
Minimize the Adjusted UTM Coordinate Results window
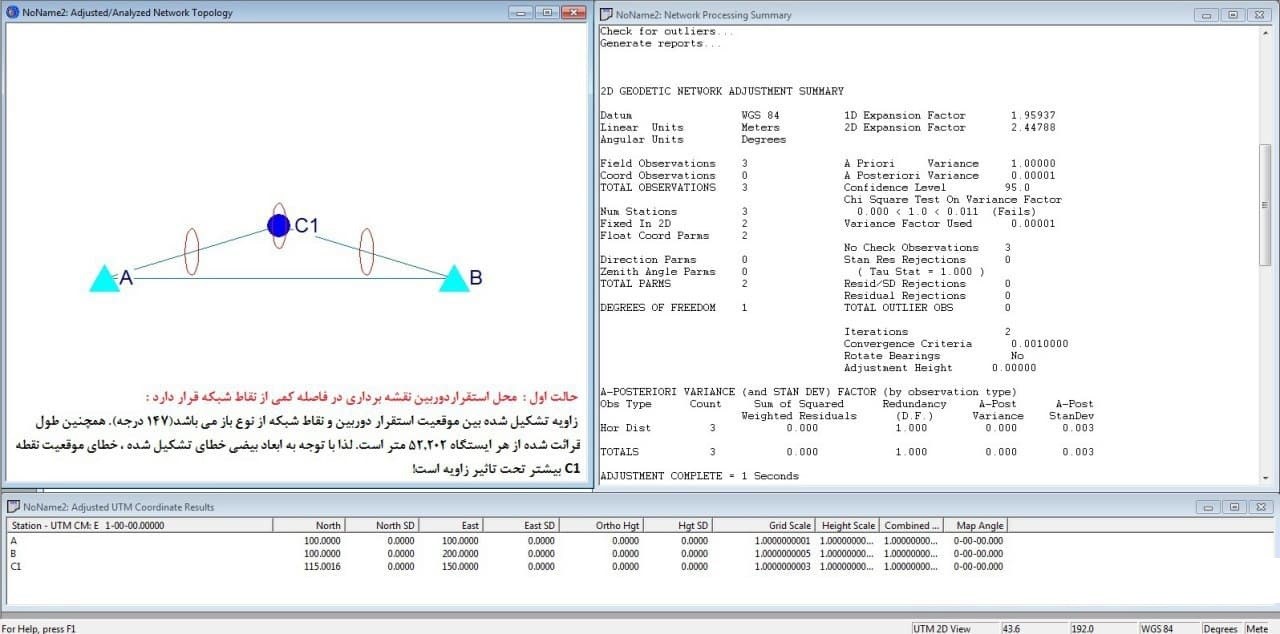1207,507
